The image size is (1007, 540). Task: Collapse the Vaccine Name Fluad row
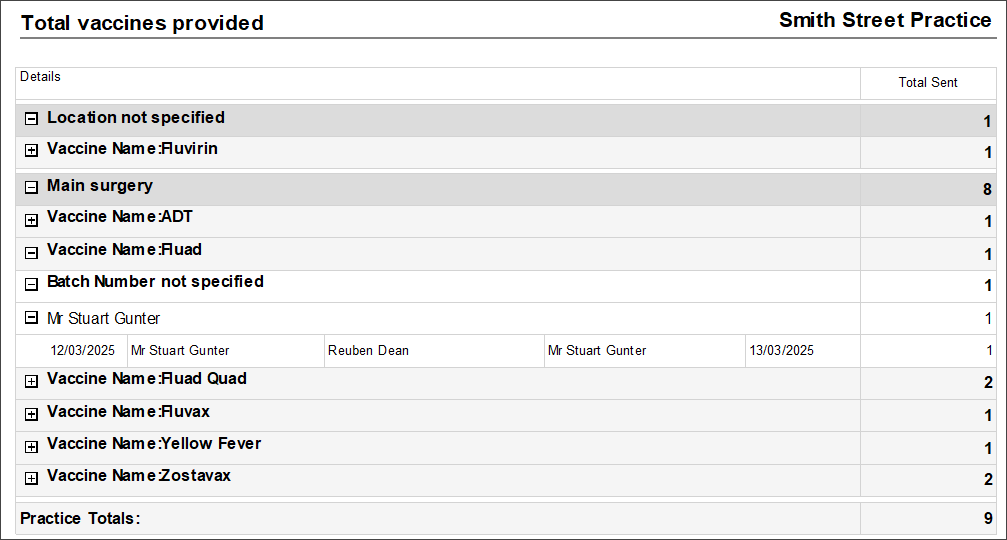[x=31, y=252]
